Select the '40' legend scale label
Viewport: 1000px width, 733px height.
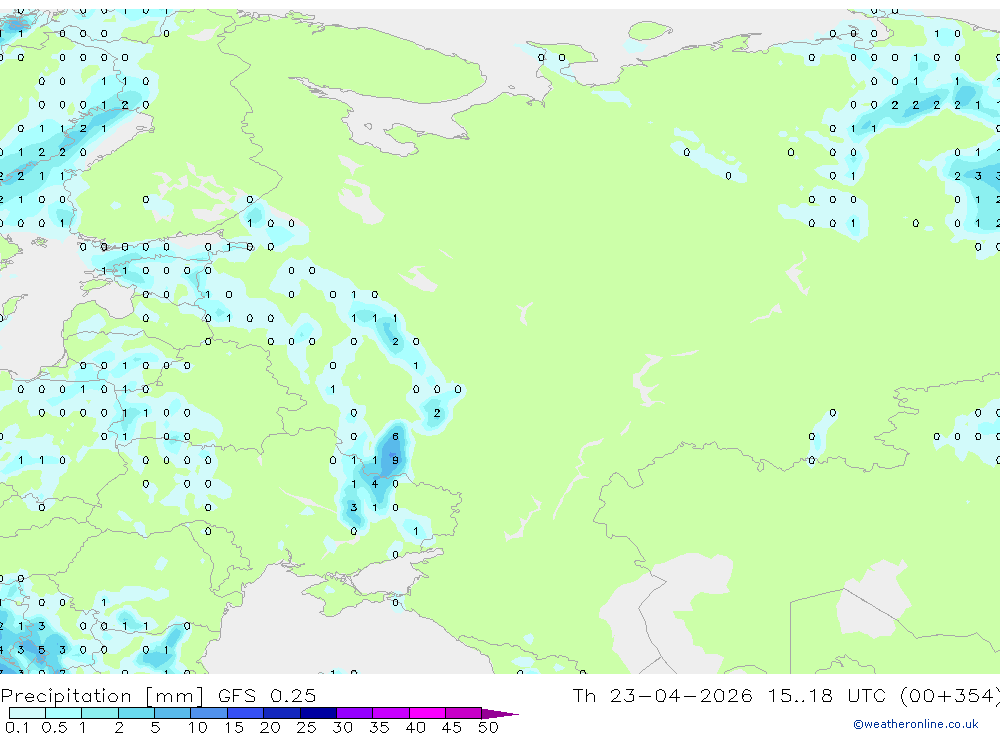point(415,727)
